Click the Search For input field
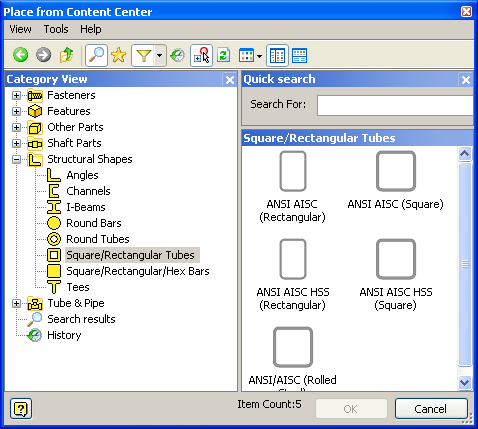 pos(395,106)
